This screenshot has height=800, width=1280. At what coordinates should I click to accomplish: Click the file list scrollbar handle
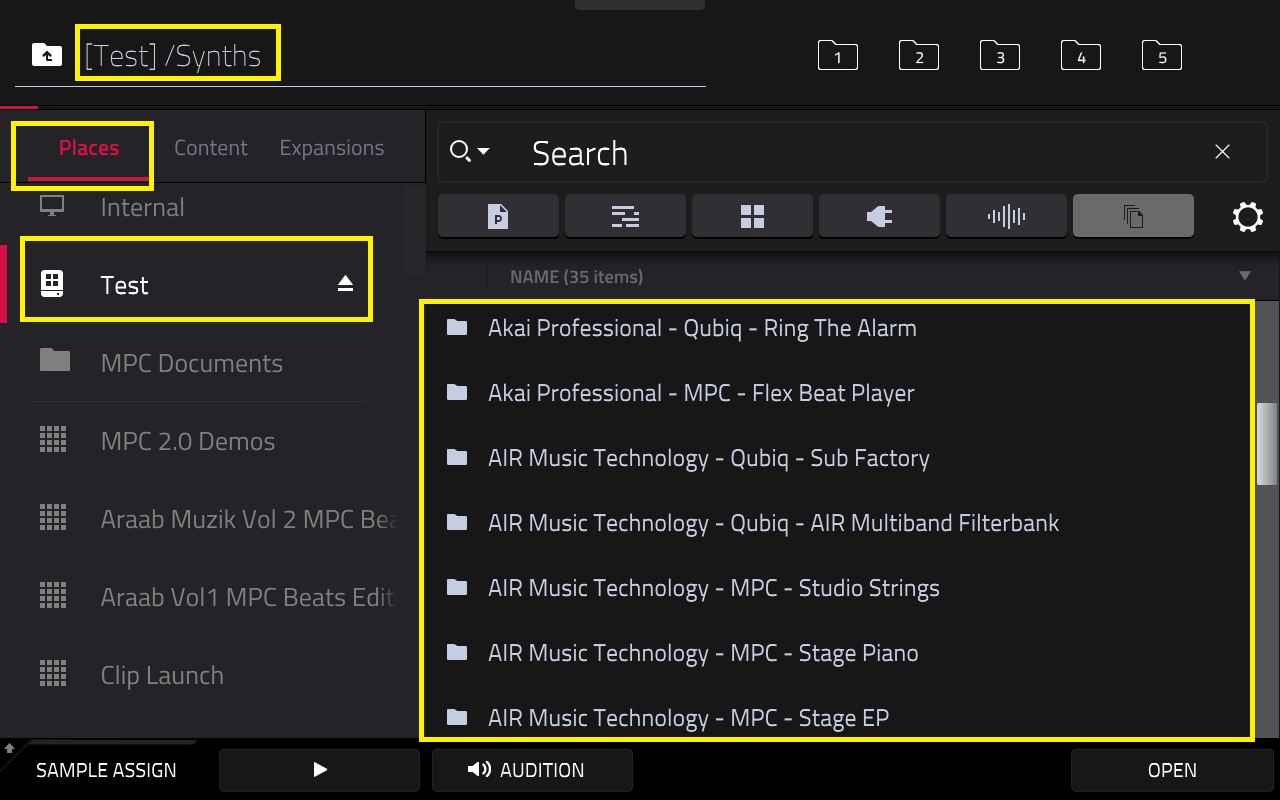click(1267, 443)
